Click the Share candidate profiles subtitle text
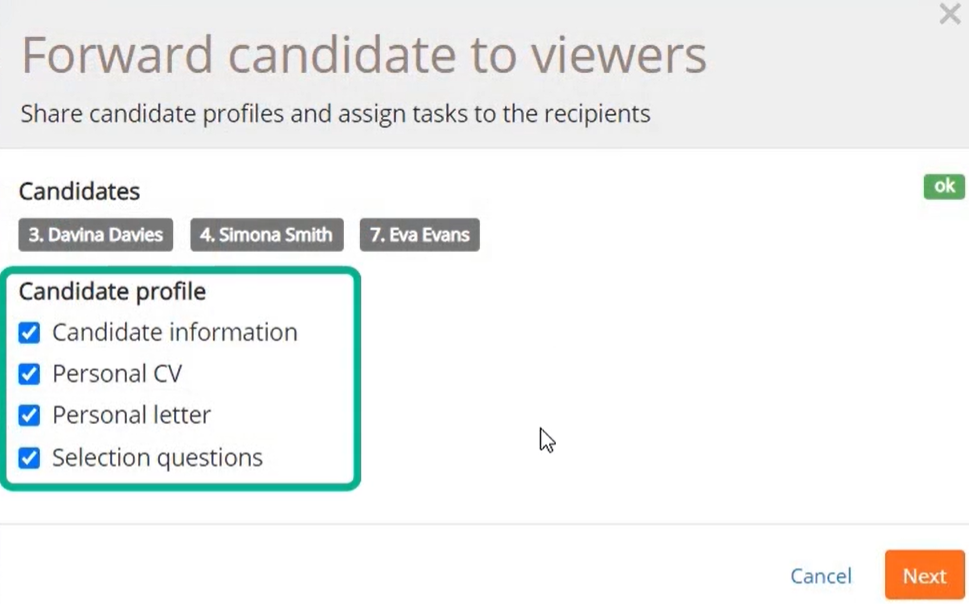 point(336,114)
